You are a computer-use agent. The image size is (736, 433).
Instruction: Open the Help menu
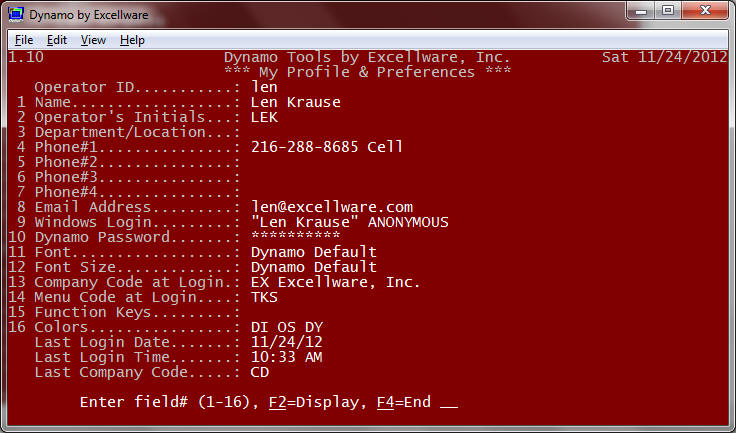[x=132, y=40]
